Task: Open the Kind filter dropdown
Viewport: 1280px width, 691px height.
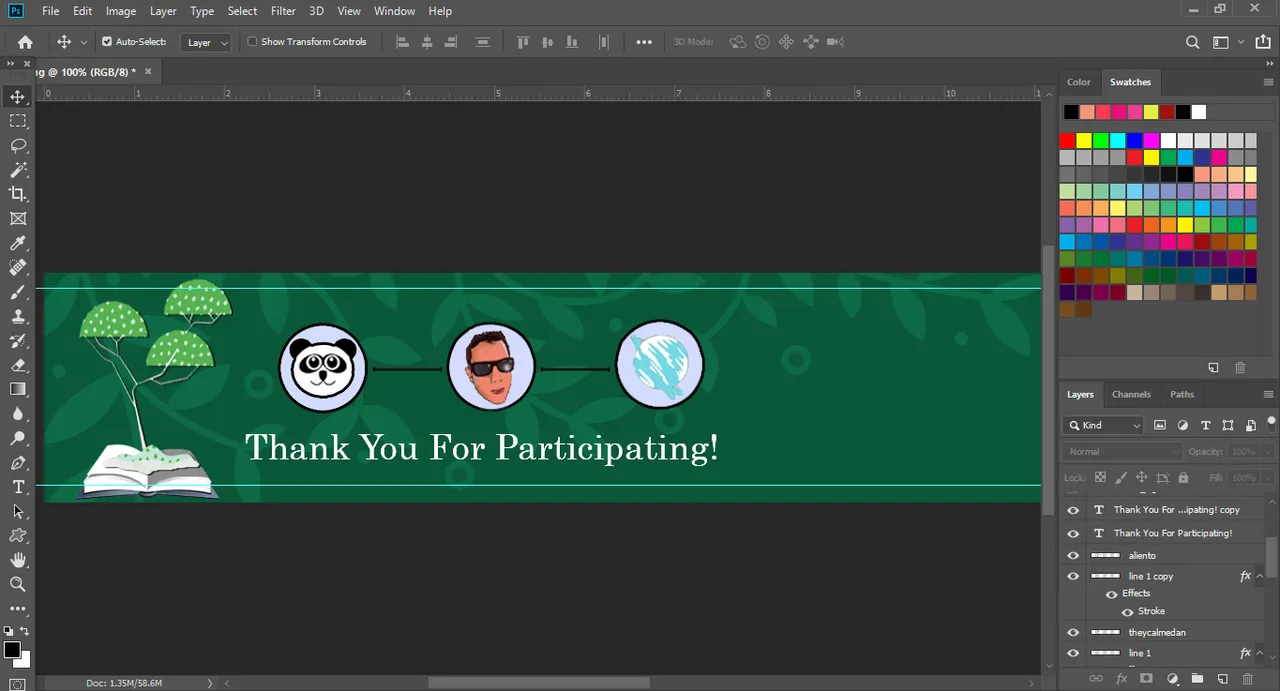Action: pos(1104,425)
